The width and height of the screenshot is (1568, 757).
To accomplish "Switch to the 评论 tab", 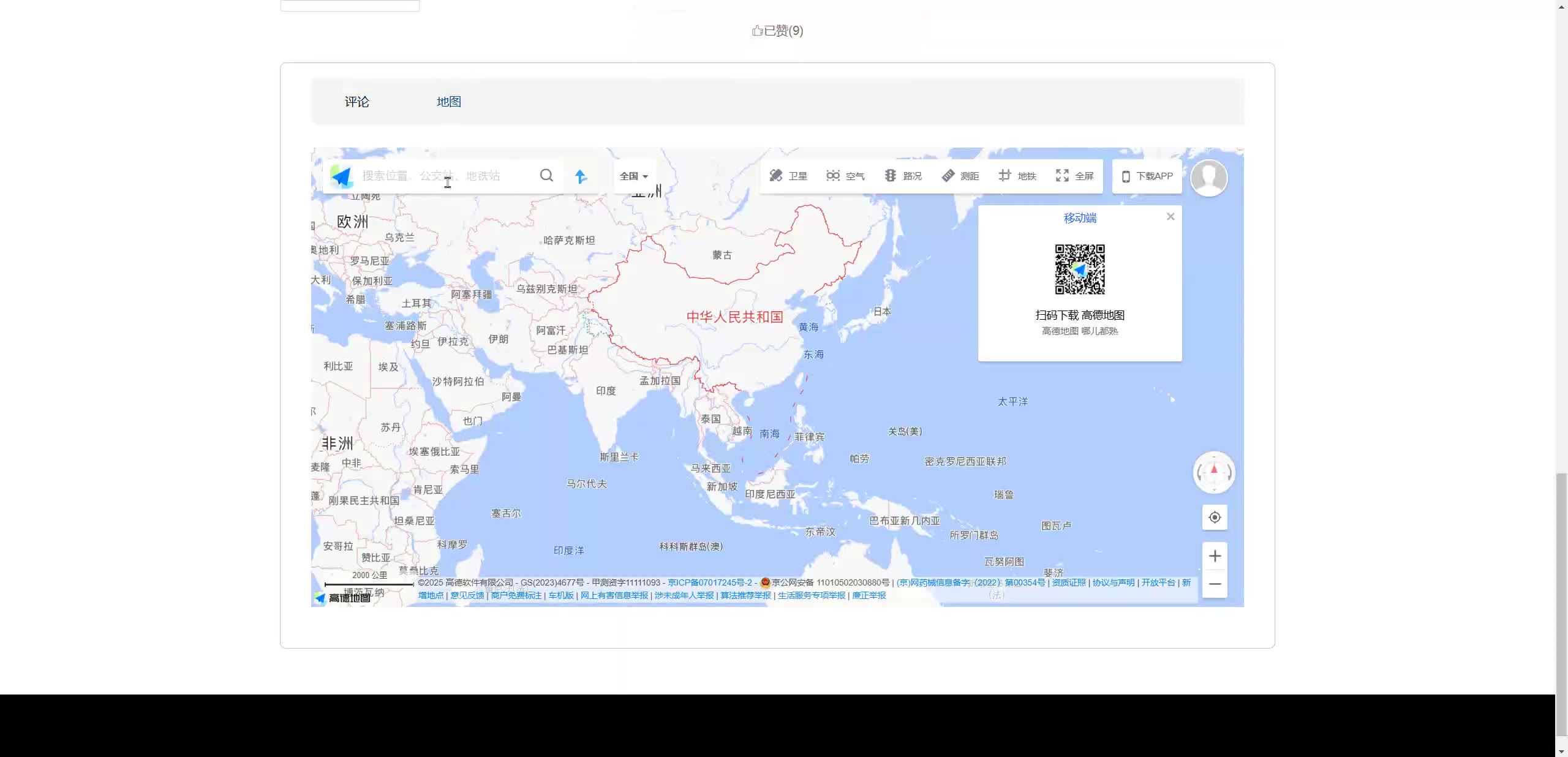I will pyautogui.click(x=356, y=102).
